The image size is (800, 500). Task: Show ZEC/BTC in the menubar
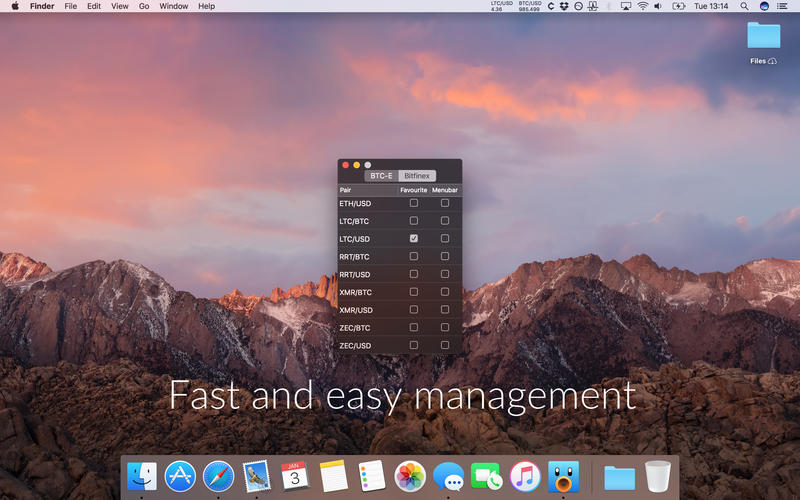[445, 327]
